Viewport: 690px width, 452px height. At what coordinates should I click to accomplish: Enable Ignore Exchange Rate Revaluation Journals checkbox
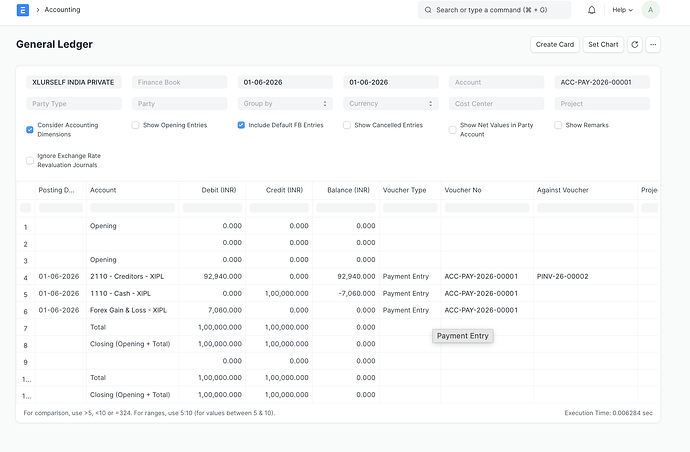(29, 160)
